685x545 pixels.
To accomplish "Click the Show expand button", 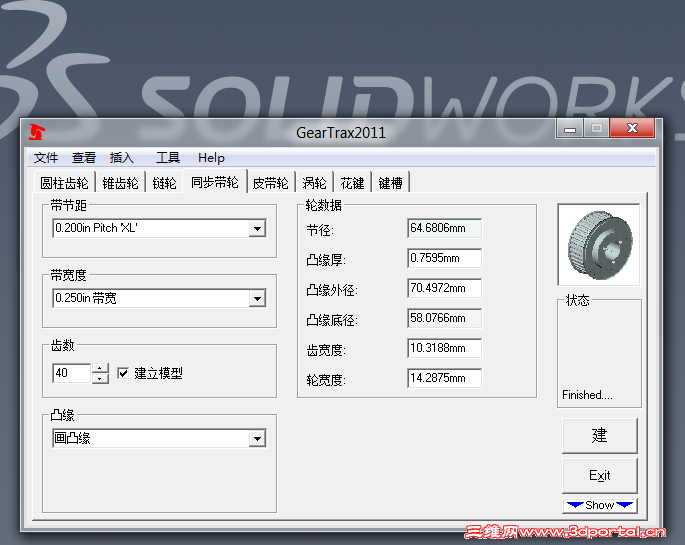I will [x=599, y=505].
